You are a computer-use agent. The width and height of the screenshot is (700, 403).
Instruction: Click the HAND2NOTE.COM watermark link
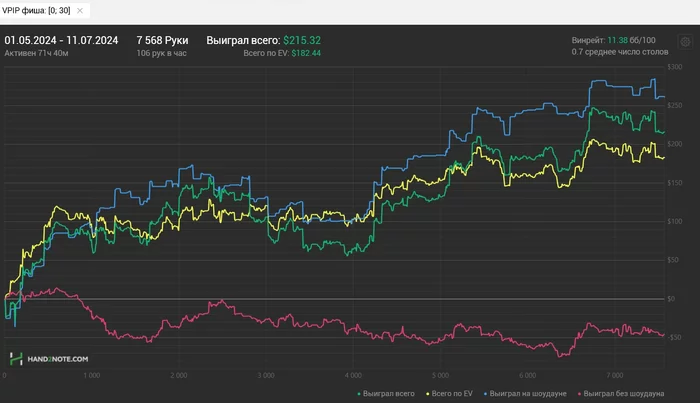tap(57, 358)
